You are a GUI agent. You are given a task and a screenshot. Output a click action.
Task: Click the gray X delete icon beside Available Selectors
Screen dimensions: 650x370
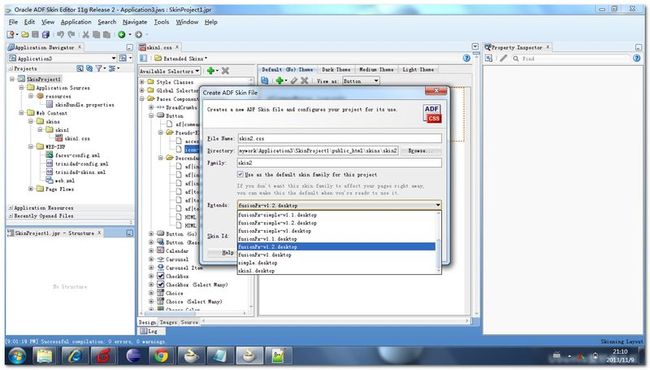225,71
